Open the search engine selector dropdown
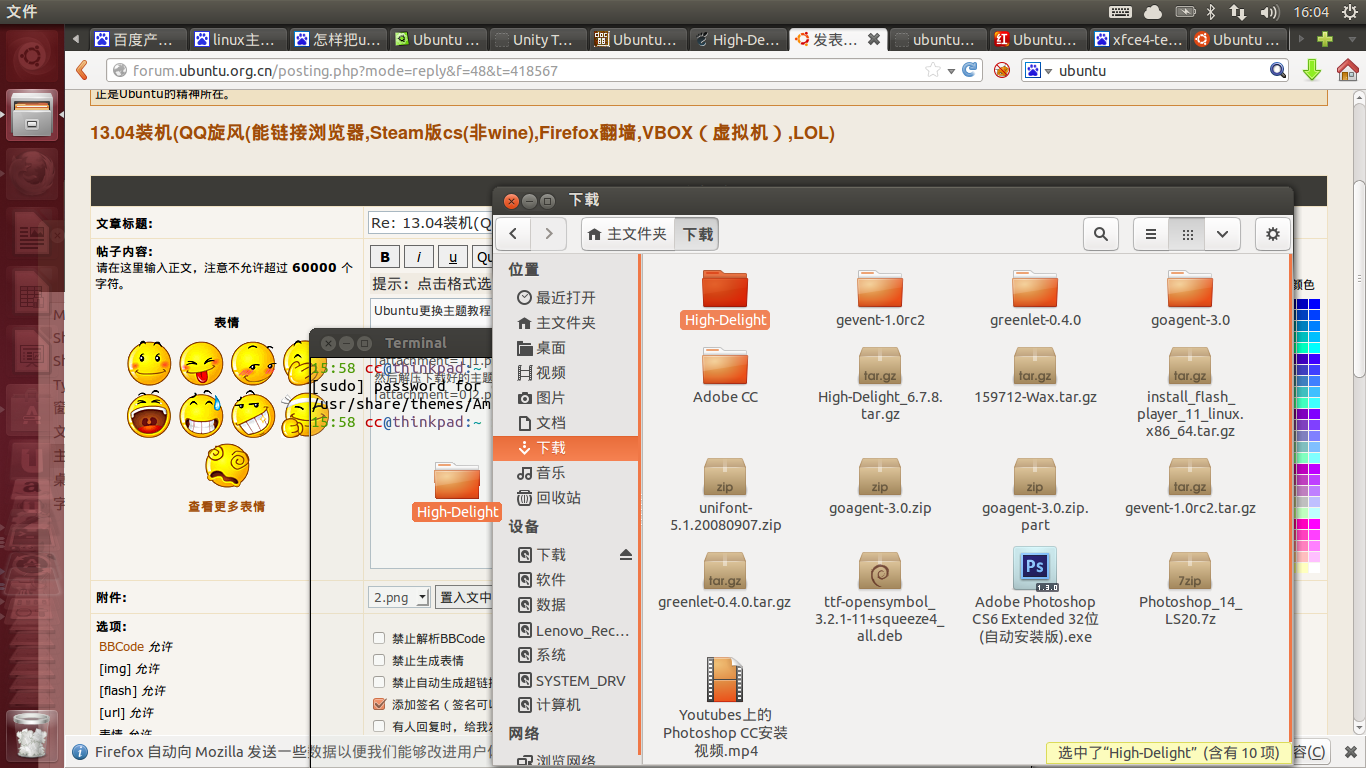This screenshot has width=1366, height=768. (x=1038, y=71)
